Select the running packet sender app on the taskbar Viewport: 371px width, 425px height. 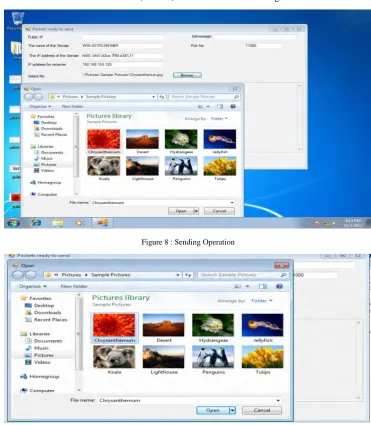point(102,223)
